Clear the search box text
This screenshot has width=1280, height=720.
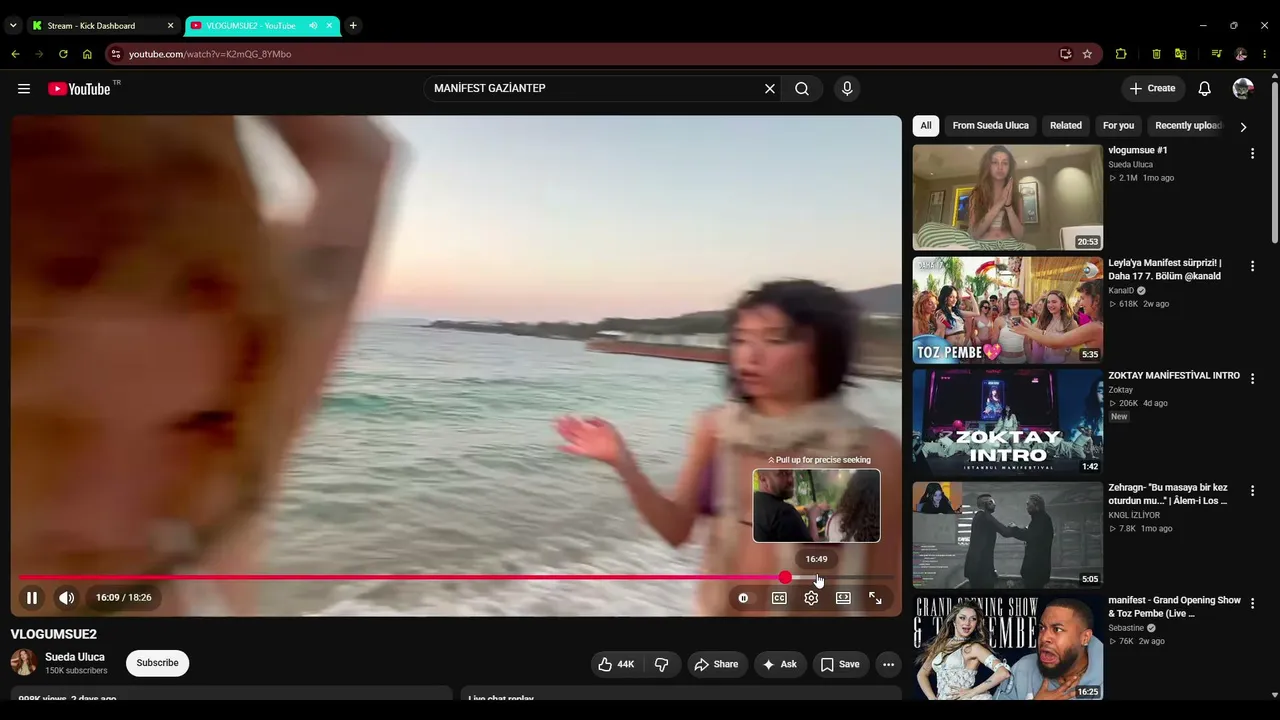(770, 89)
